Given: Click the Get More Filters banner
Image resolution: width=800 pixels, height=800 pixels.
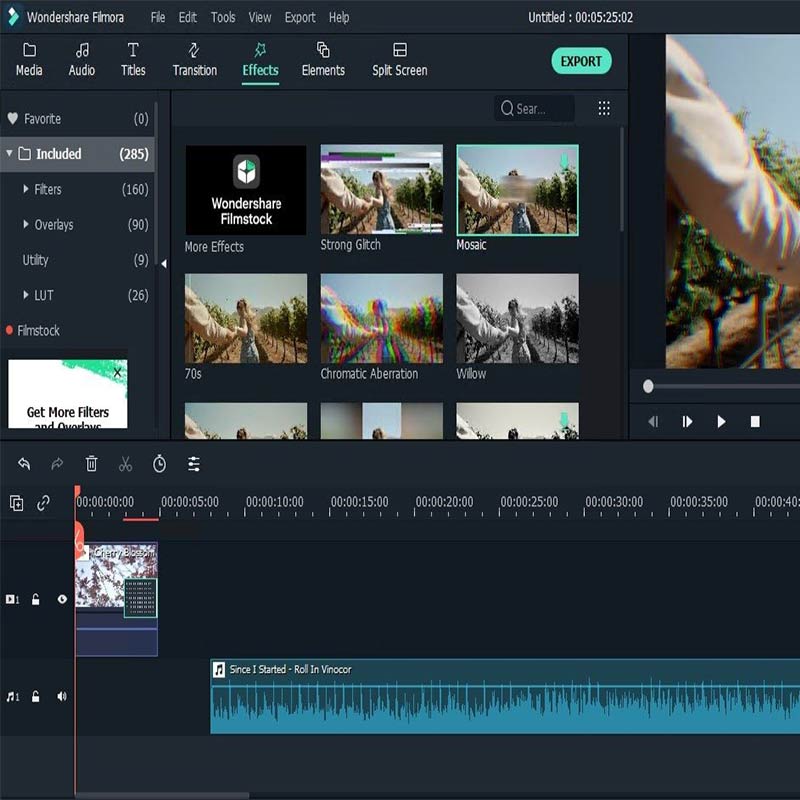Looking at the screenshot, I should point(68,394).
